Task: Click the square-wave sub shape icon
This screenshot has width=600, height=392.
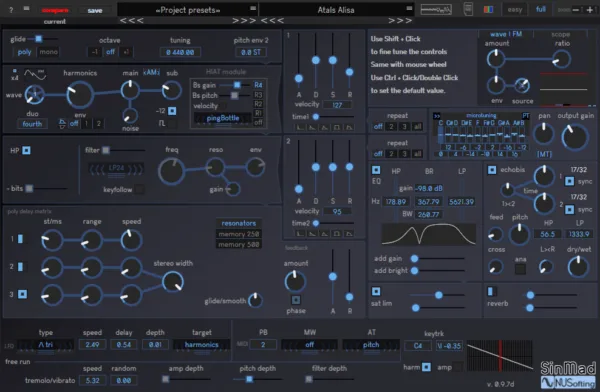Action: pos(162,123)
